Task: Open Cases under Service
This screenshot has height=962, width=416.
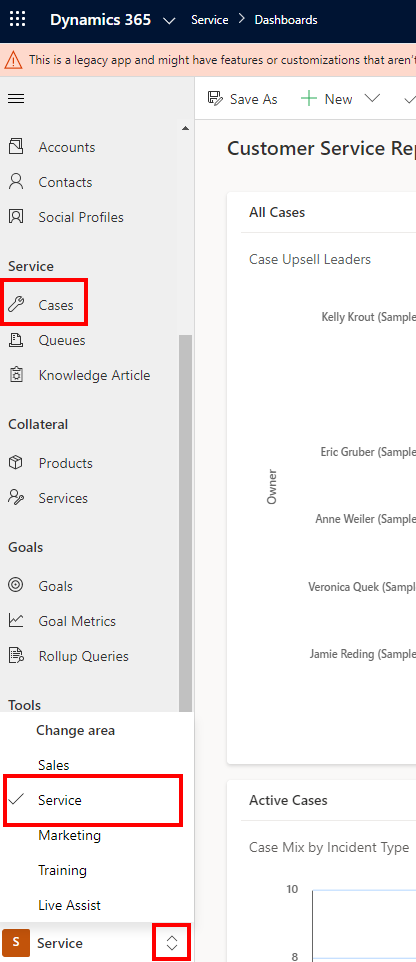Action: point(56,305)
